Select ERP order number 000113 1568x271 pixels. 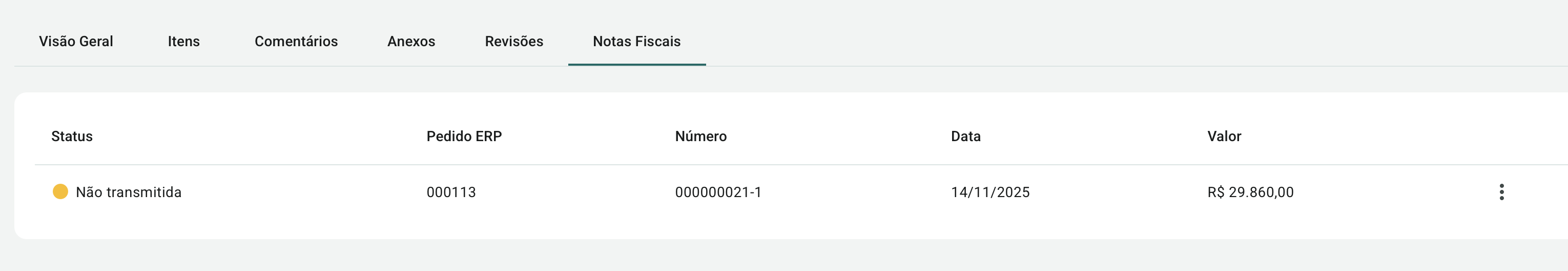(x=451, y=192)
